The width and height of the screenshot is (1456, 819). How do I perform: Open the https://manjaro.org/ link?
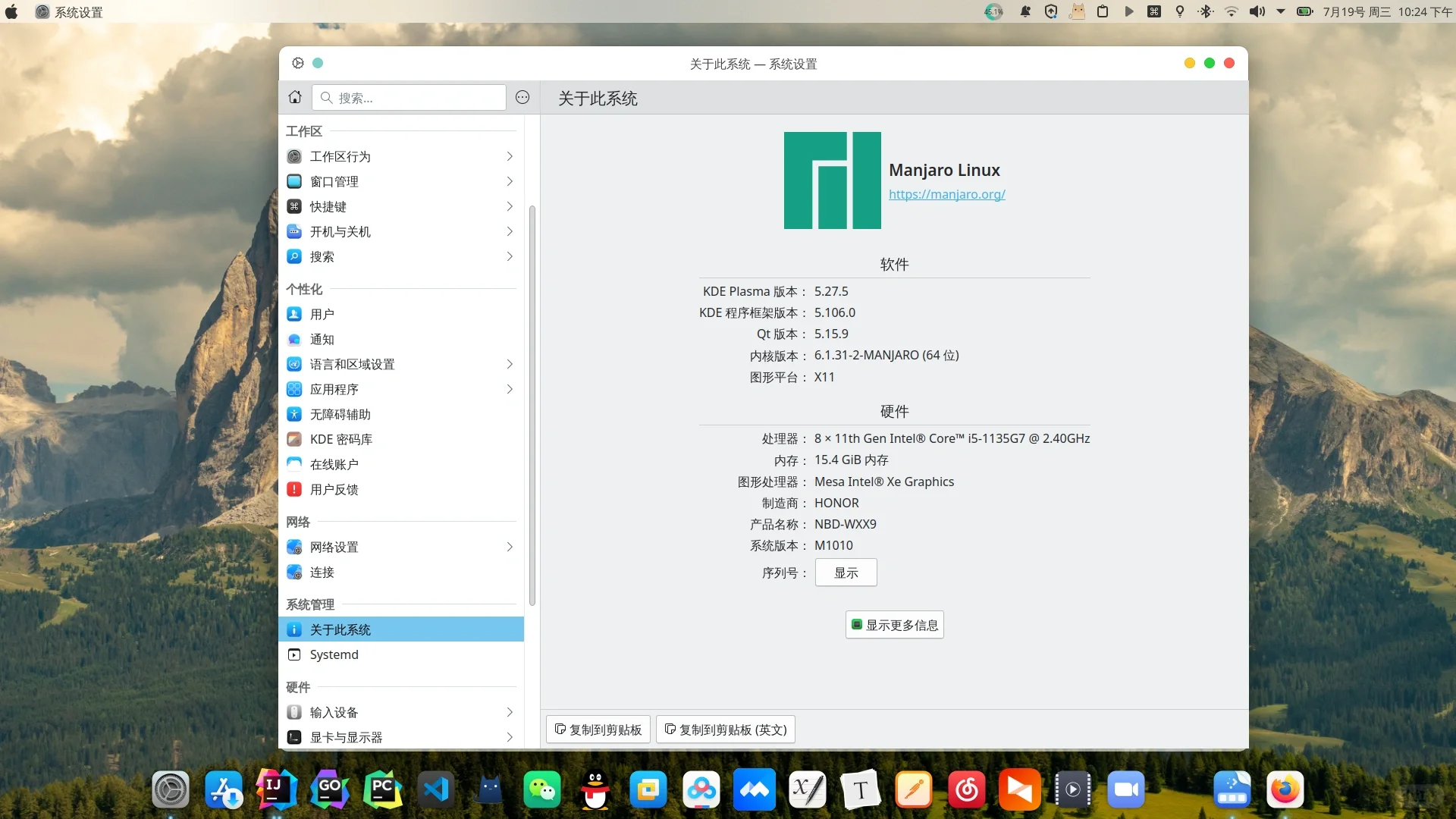click(947, 194)
